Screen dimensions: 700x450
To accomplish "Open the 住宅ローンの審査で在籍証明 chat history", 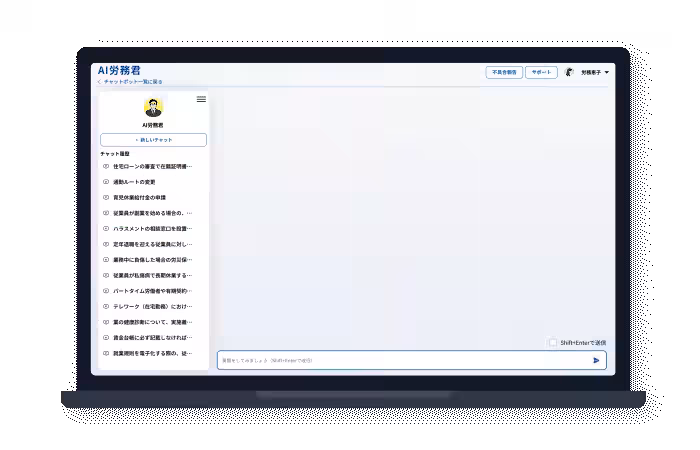I will [152, 166].
